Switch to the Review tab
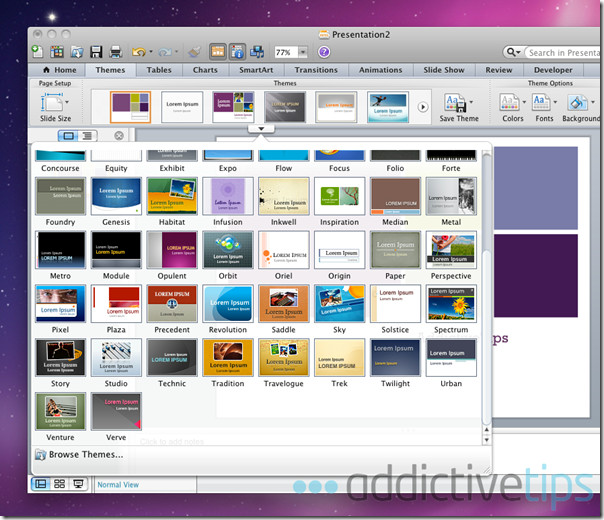 [x=498, y=70]
